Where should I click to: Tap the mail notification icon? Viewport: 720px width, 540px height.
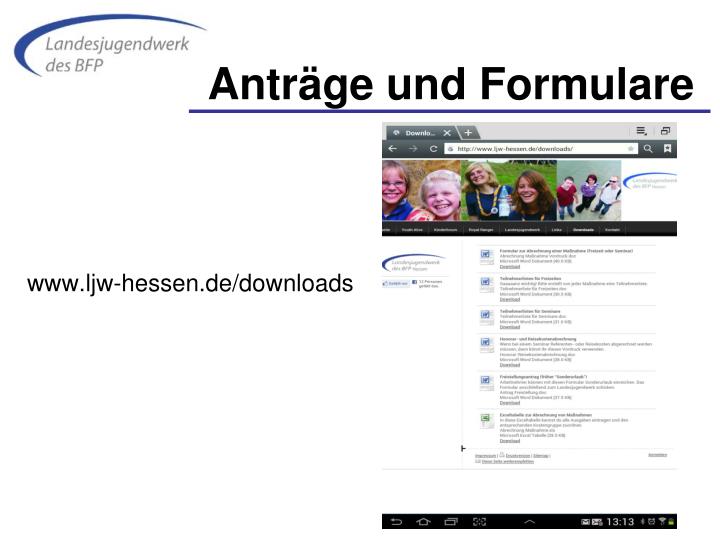tap(585, 522)
